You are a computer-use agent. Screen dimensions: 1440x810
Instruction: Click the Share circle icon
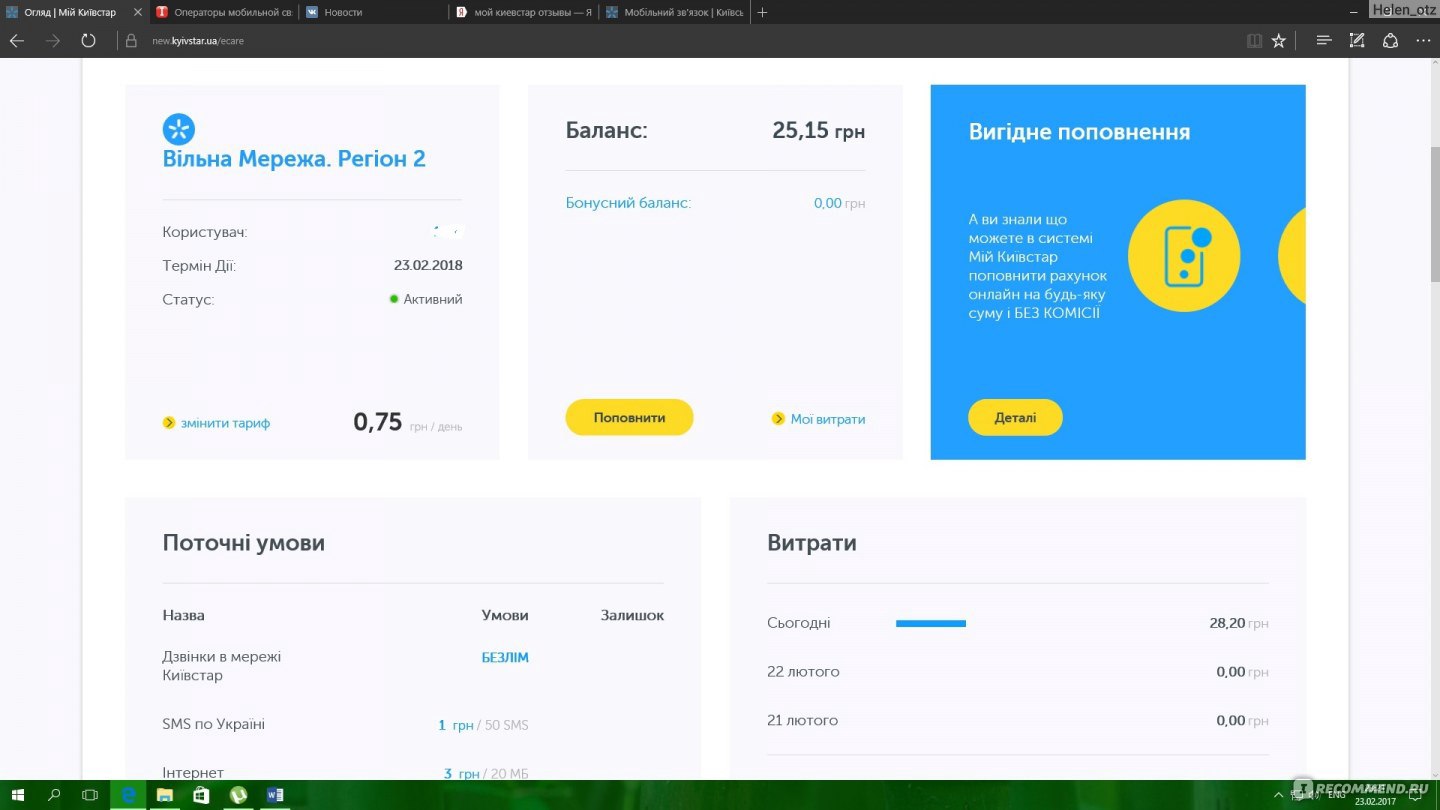click(1390, 41)
